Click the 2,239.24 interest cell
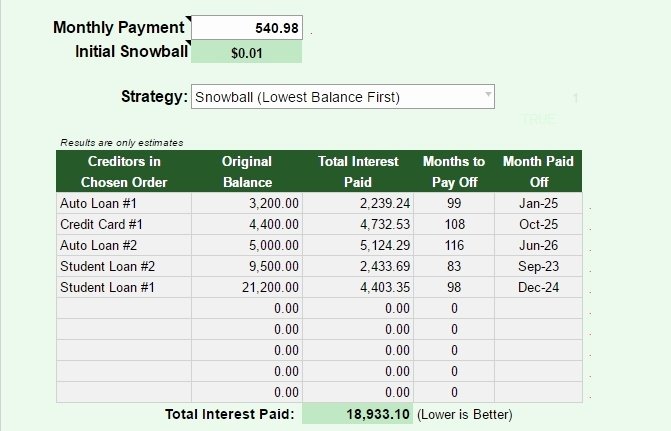This screenshot has height=431, width=671. (358, 203)
